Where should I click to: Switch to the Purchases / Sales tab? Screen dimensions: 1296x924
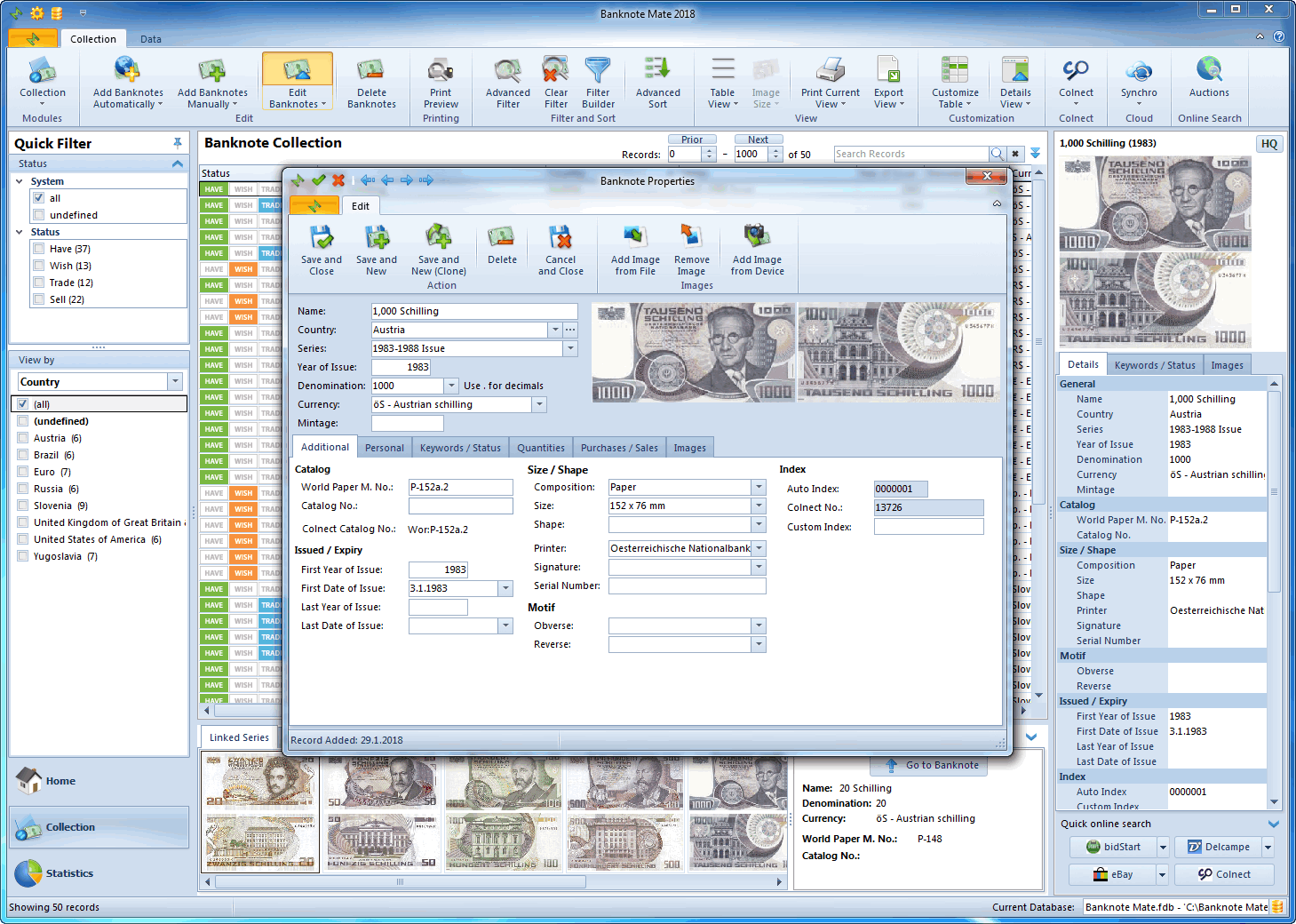click(x=619, y=448)
